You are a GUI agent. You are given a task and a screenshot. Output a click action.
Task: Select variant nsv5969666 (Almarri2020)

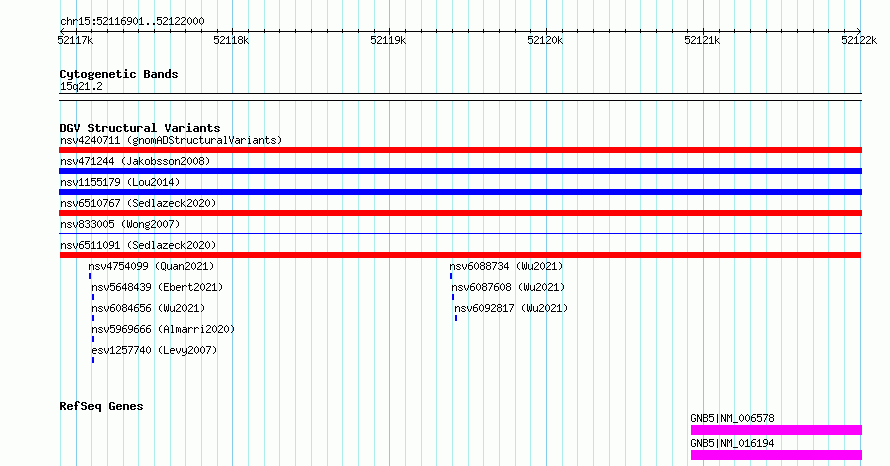pos(163,329)
